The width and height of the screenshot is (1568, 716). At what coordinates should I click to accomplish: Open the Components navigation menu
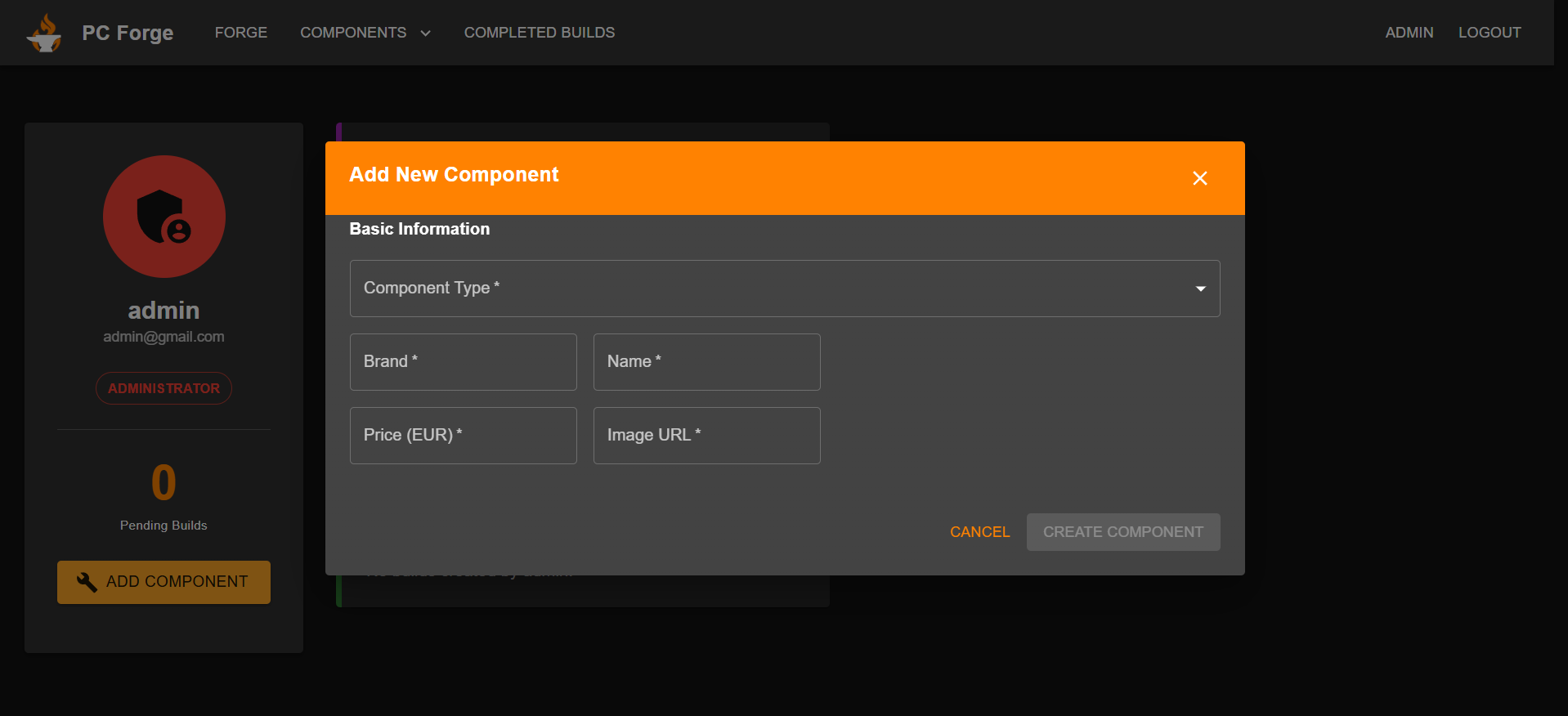353,33
